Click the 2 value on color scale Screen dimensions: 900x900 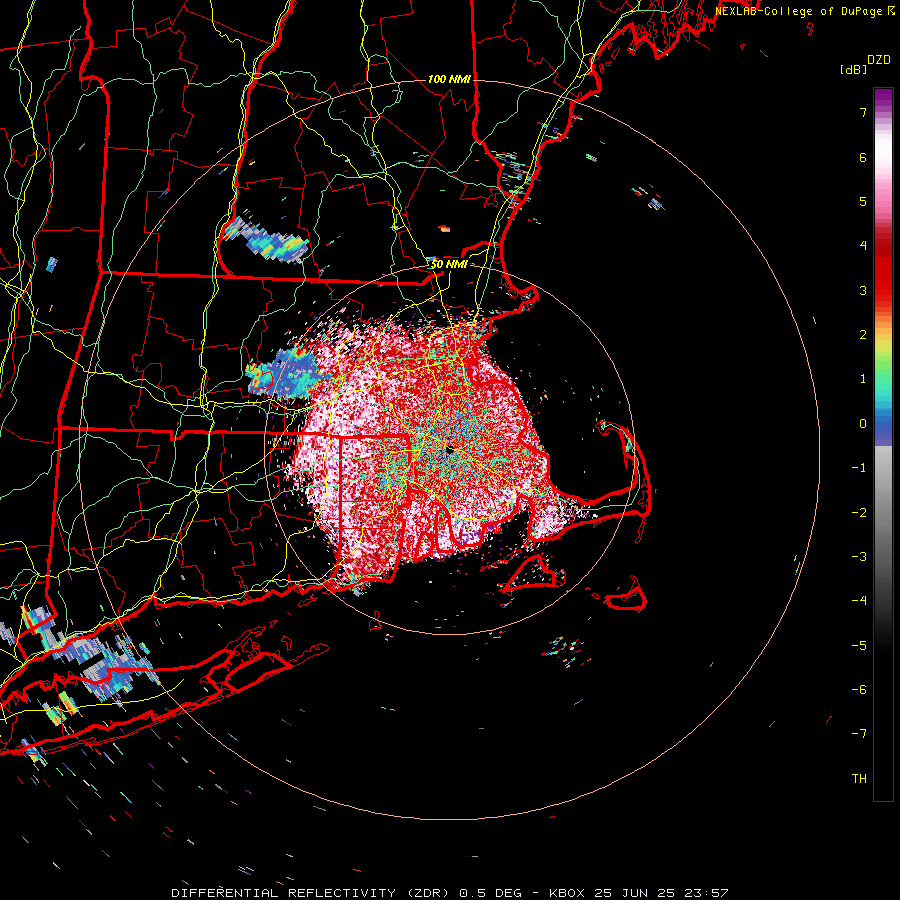863,334
